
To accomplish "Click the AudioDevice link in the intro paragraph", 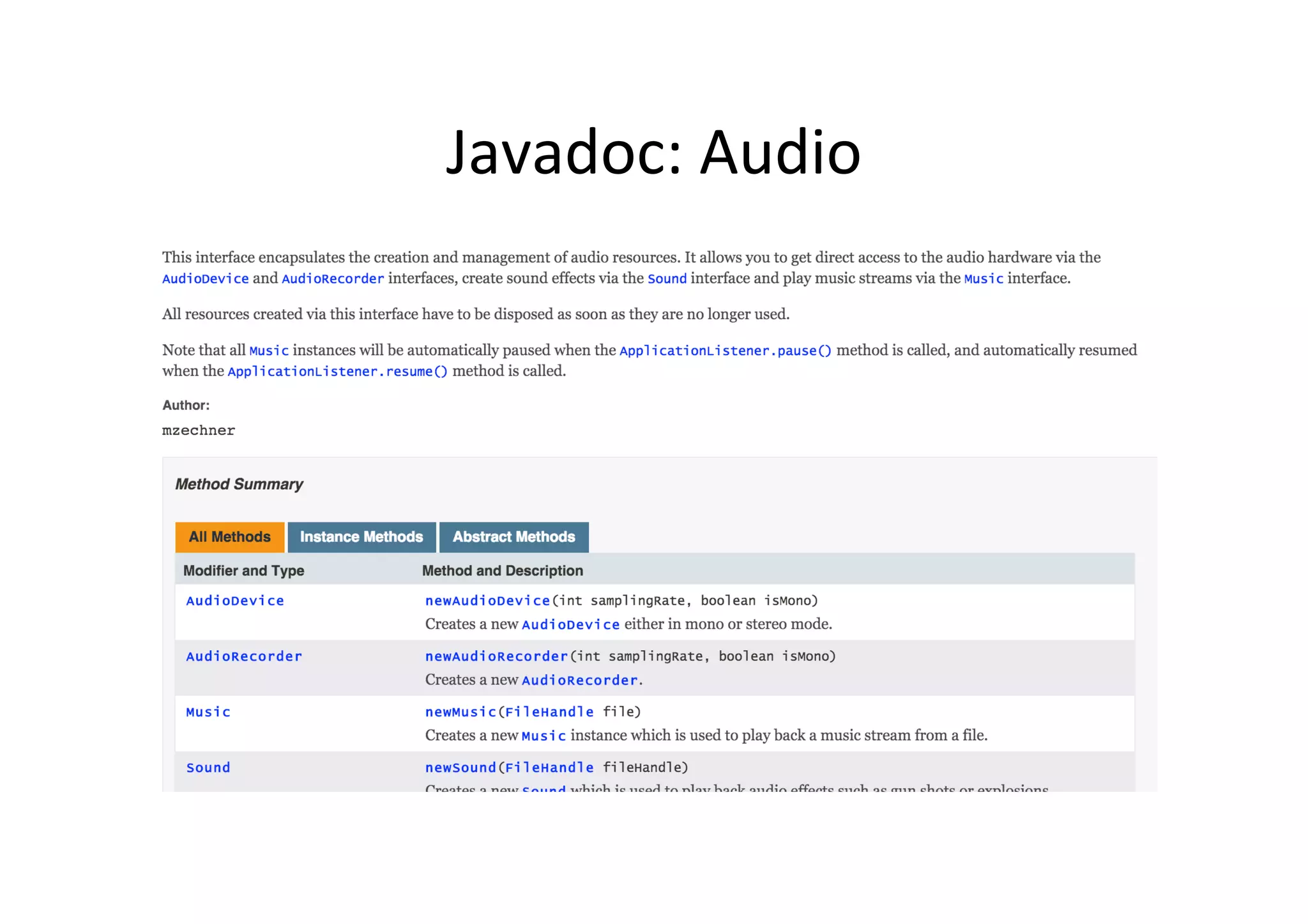I will 205,279.
